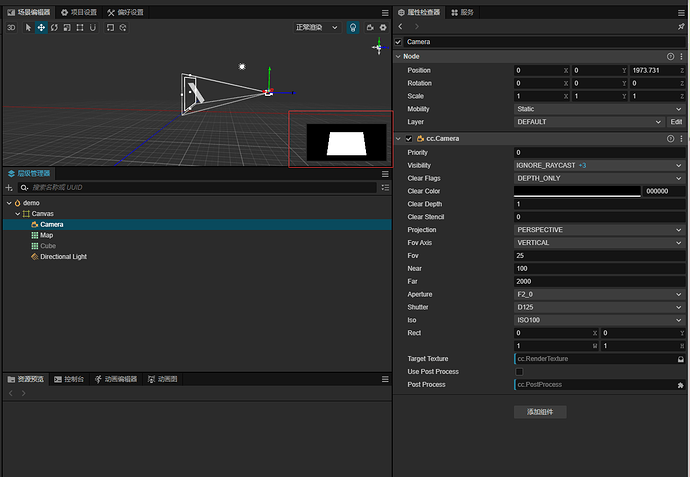This screenshot has height=477, width=690.
Task: Switch to the 项目设置 tab
Action: 78,12
